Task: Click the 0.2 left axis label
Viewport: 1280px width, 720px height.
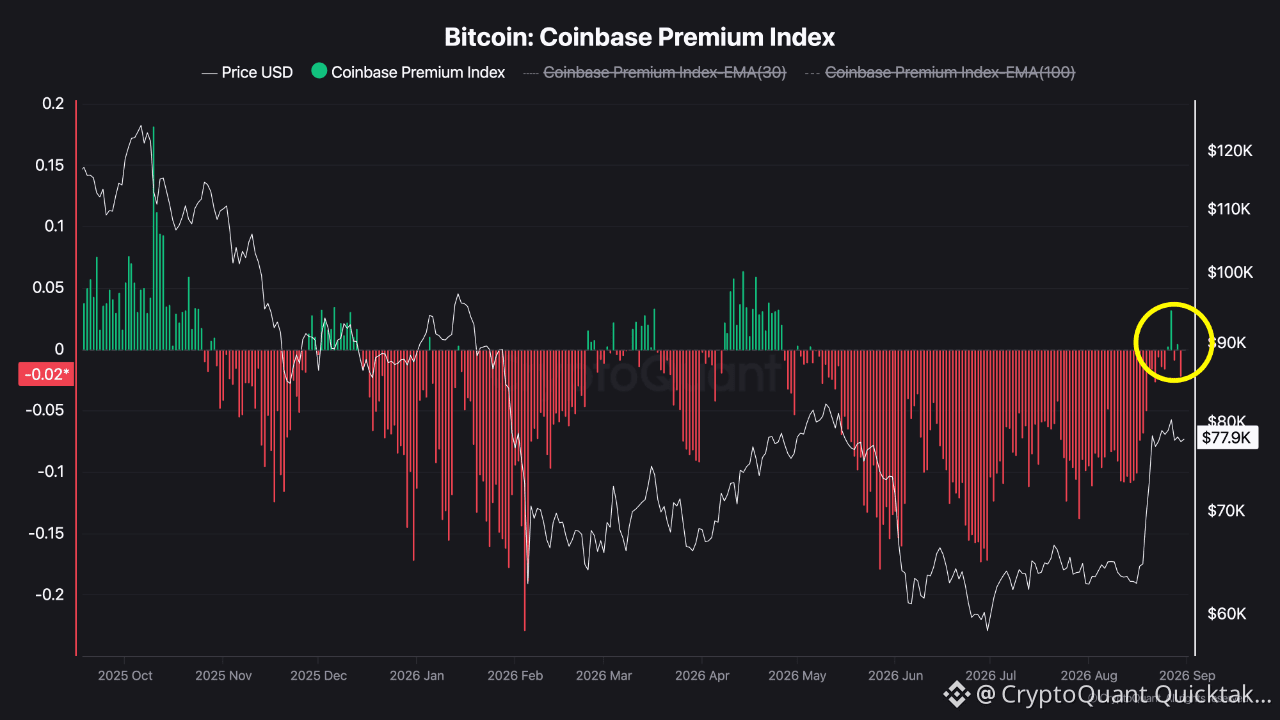Action: point(53,104)
